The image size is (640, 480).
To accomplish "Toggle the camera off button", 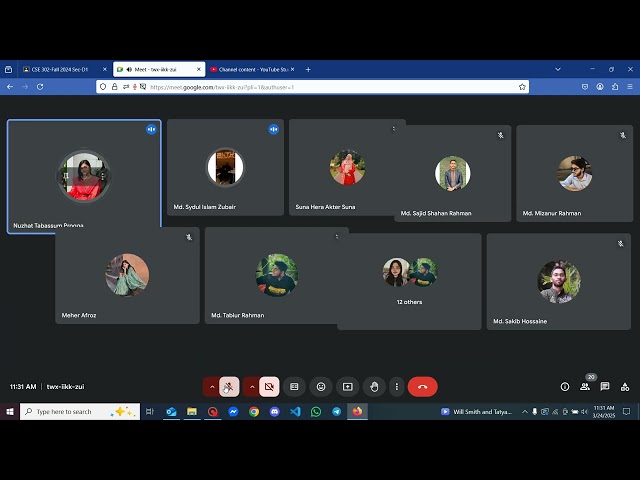I will pos(269,387).
